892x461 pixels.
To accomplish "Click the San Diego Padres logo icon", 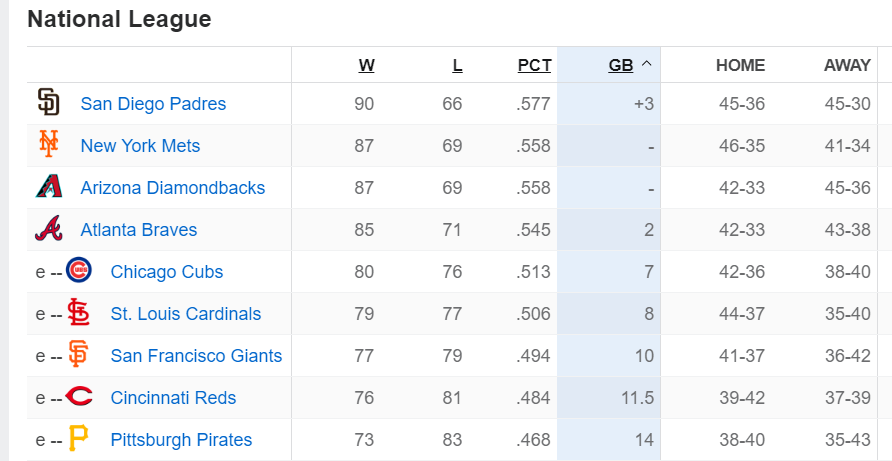I will pos(48,103).
